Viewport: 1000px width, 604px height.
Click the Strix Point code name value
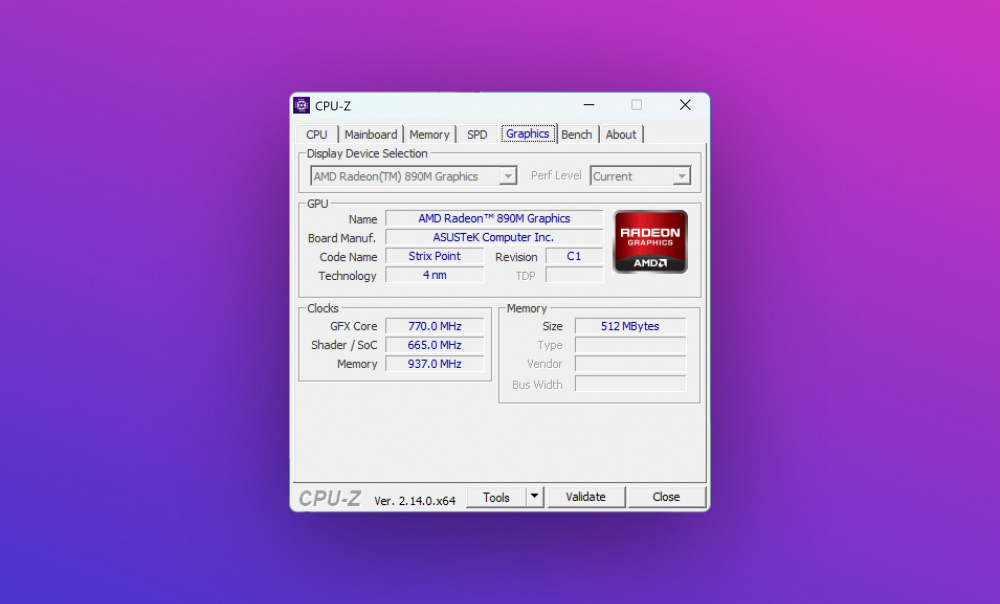(434, 256)
